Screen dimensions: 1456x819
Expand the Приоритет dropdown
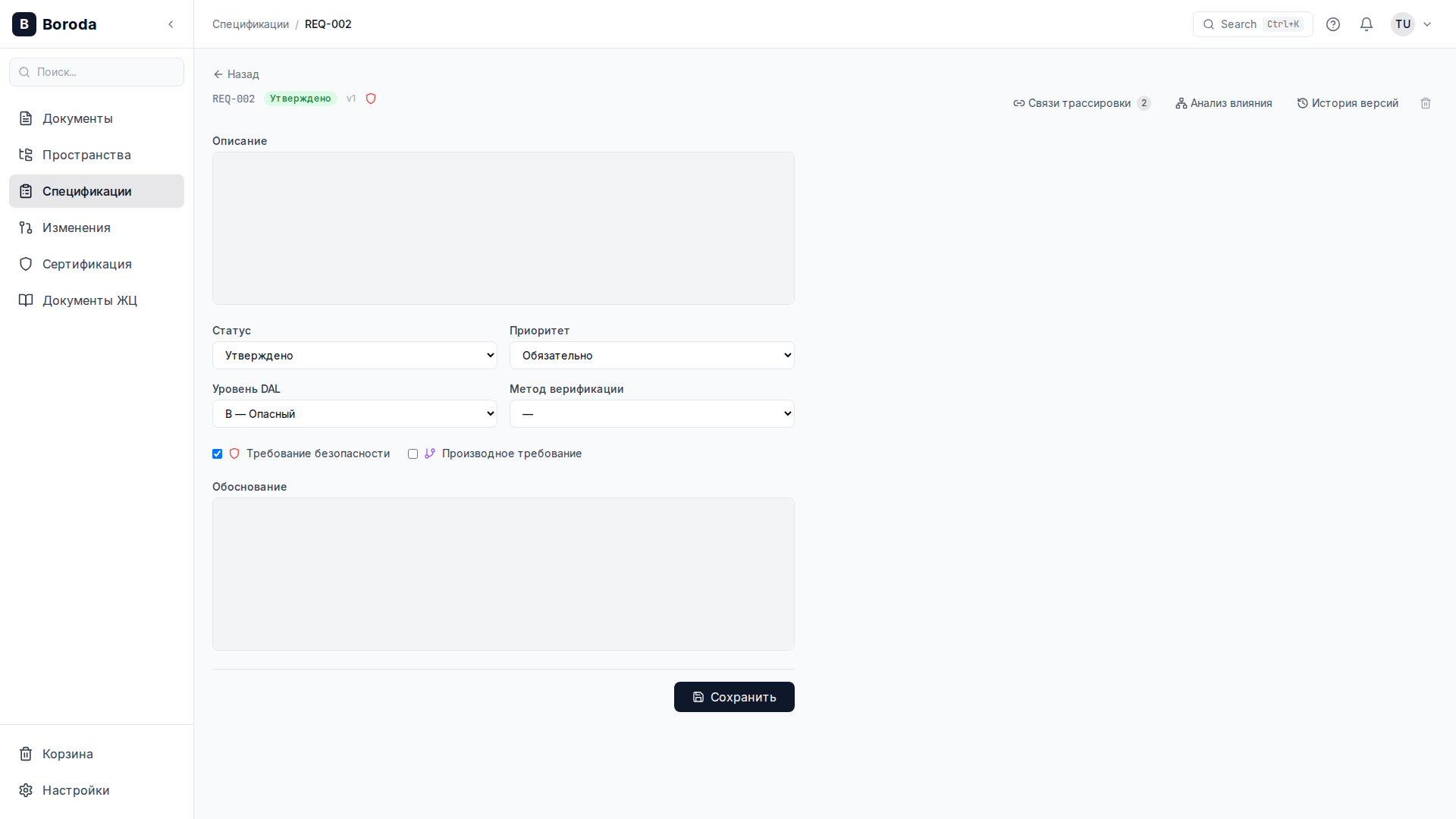coord(651,356)
